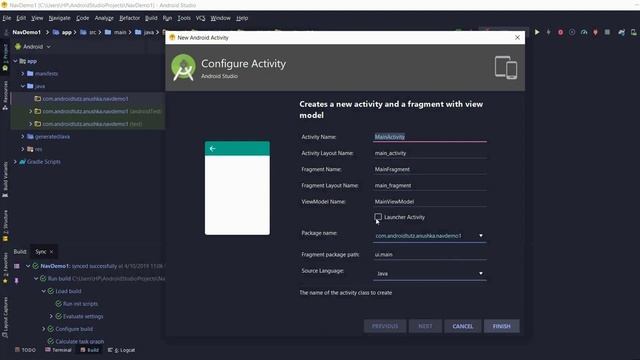Open the VCS menu
Viewport: 640px width, 360px height.
pyautogui.click(x=200, y=18)
